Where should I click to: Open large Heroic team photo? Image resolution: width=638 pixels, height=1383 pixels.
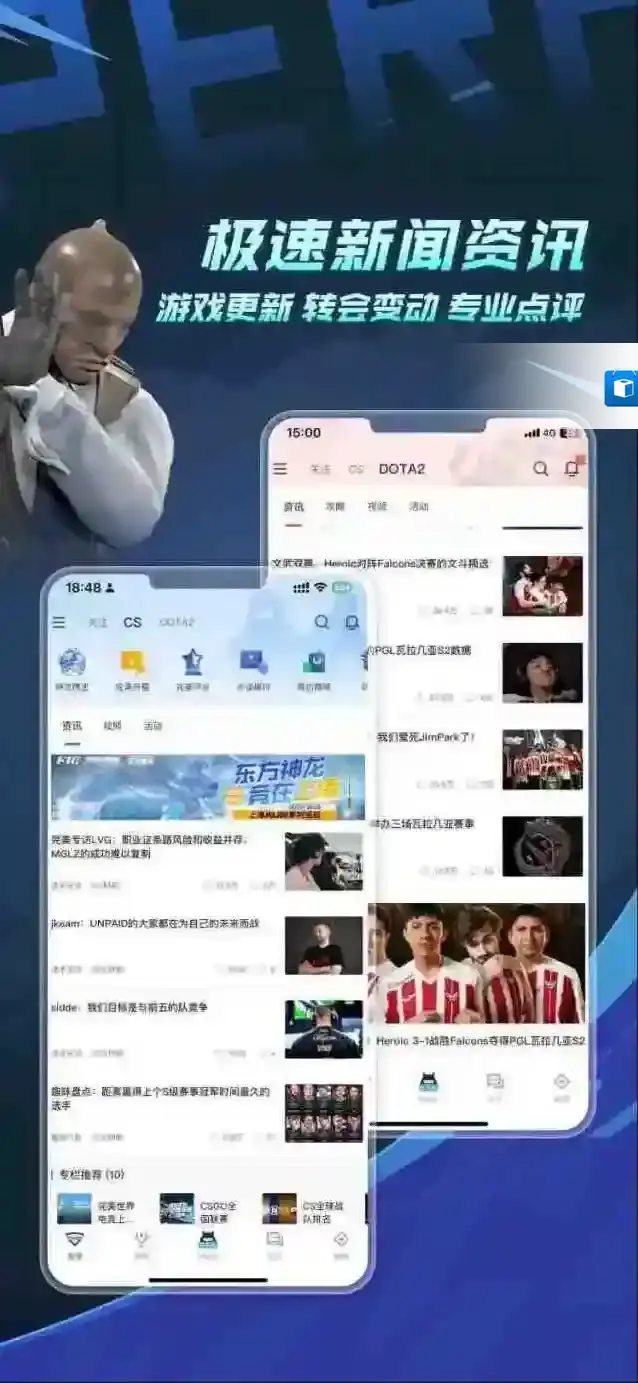tap(477, 963)
